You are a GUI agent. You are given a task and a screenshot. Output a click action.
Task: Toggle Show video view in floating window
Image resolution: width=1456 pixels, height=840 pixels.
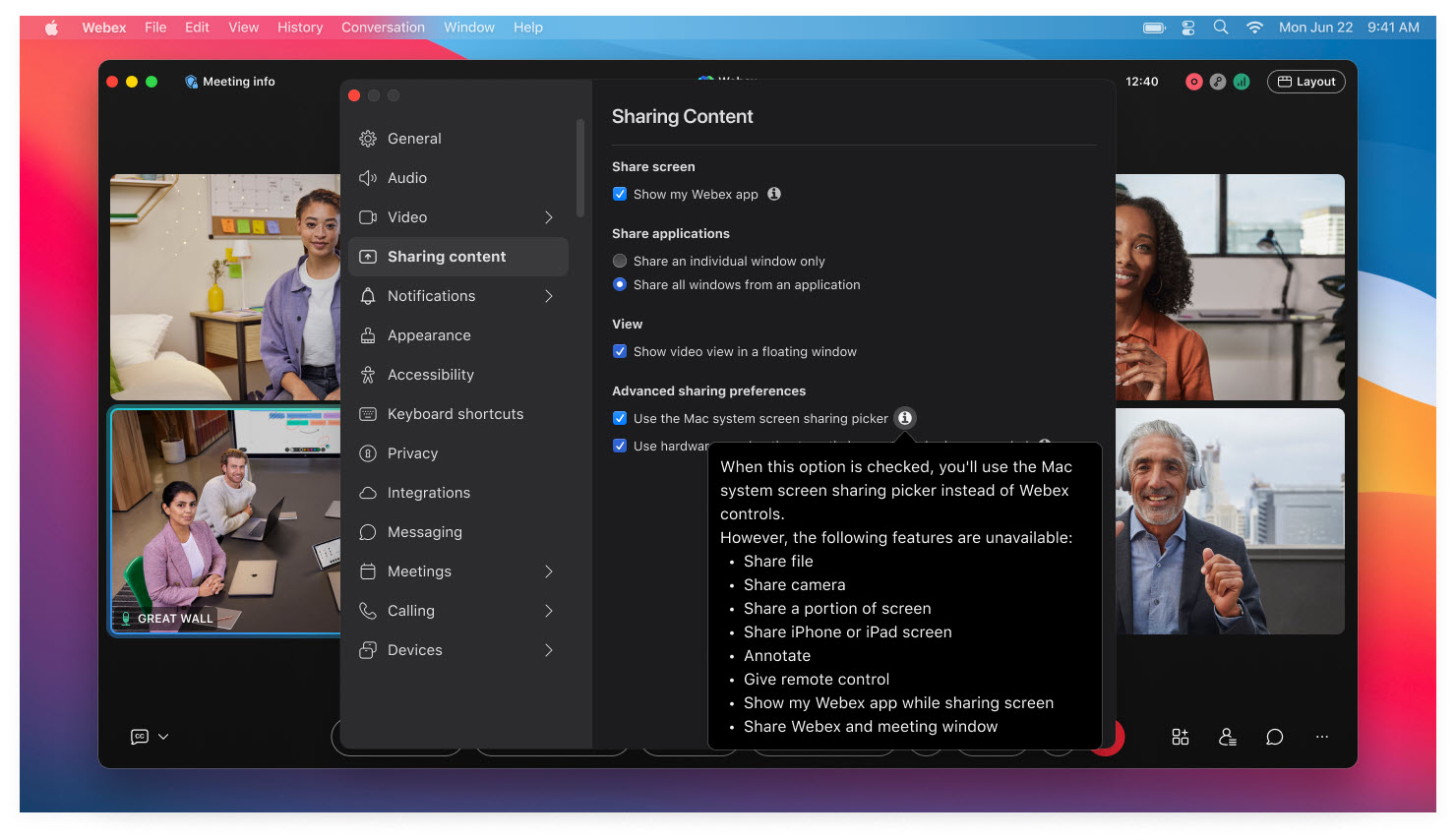tap(620, 351)
